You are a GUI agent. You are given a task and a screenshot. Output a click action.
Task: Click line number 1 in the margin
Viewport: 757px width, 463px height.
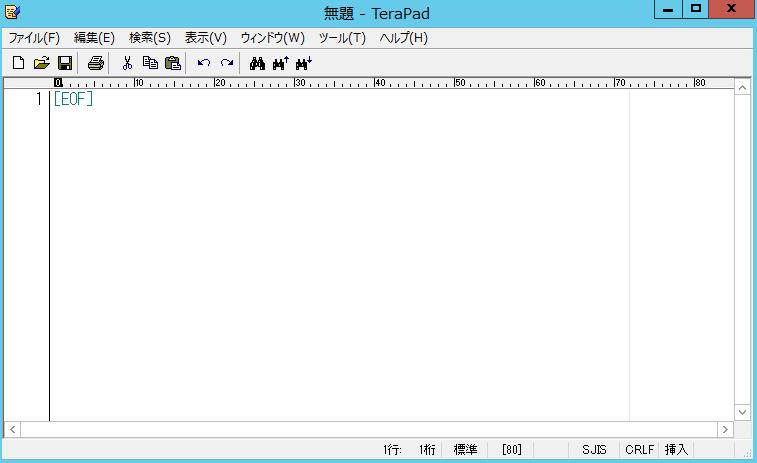(39, 98)
